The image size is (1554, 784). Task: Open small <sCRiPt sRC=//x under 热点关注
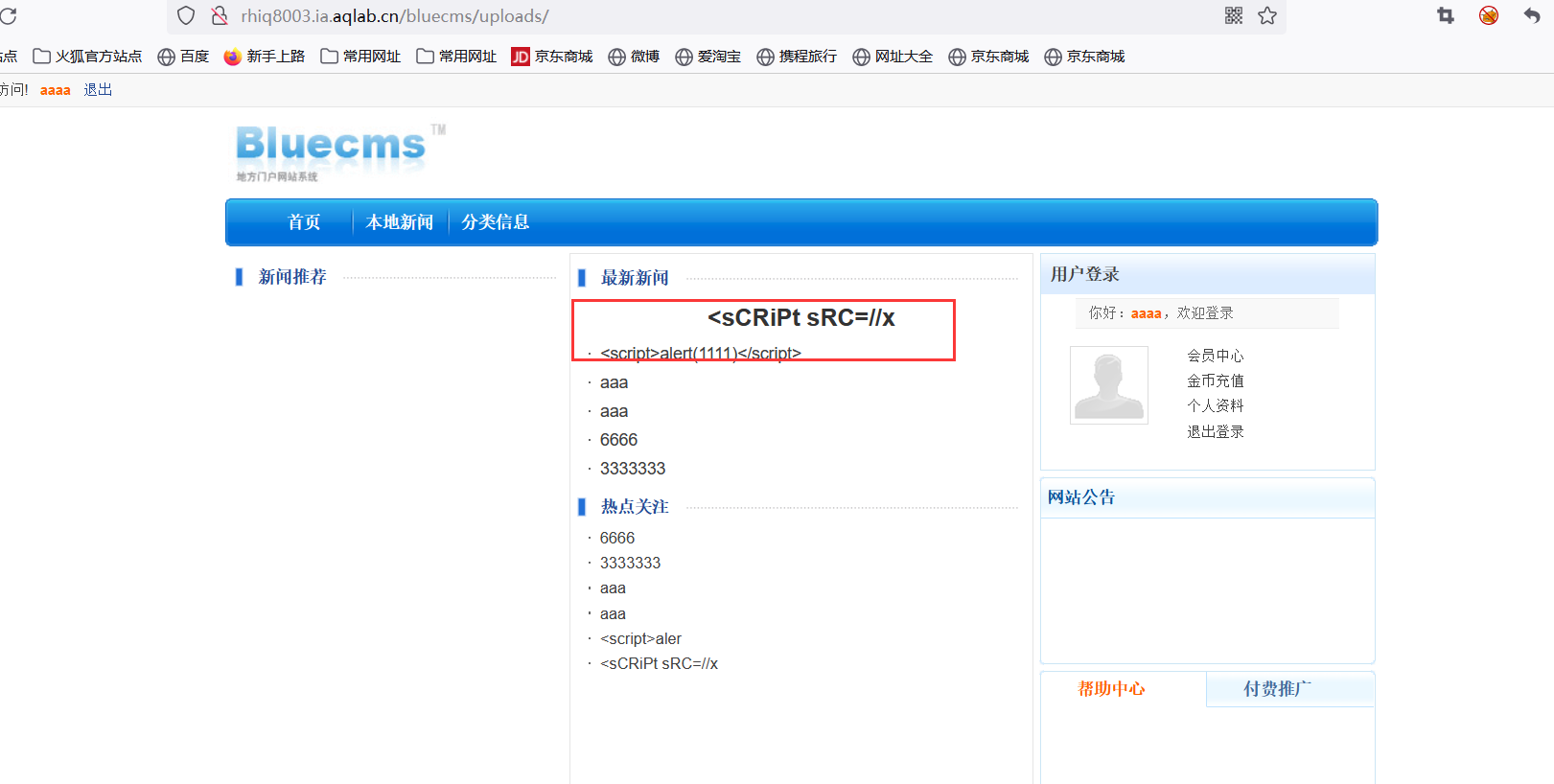(x=659, y=664)
